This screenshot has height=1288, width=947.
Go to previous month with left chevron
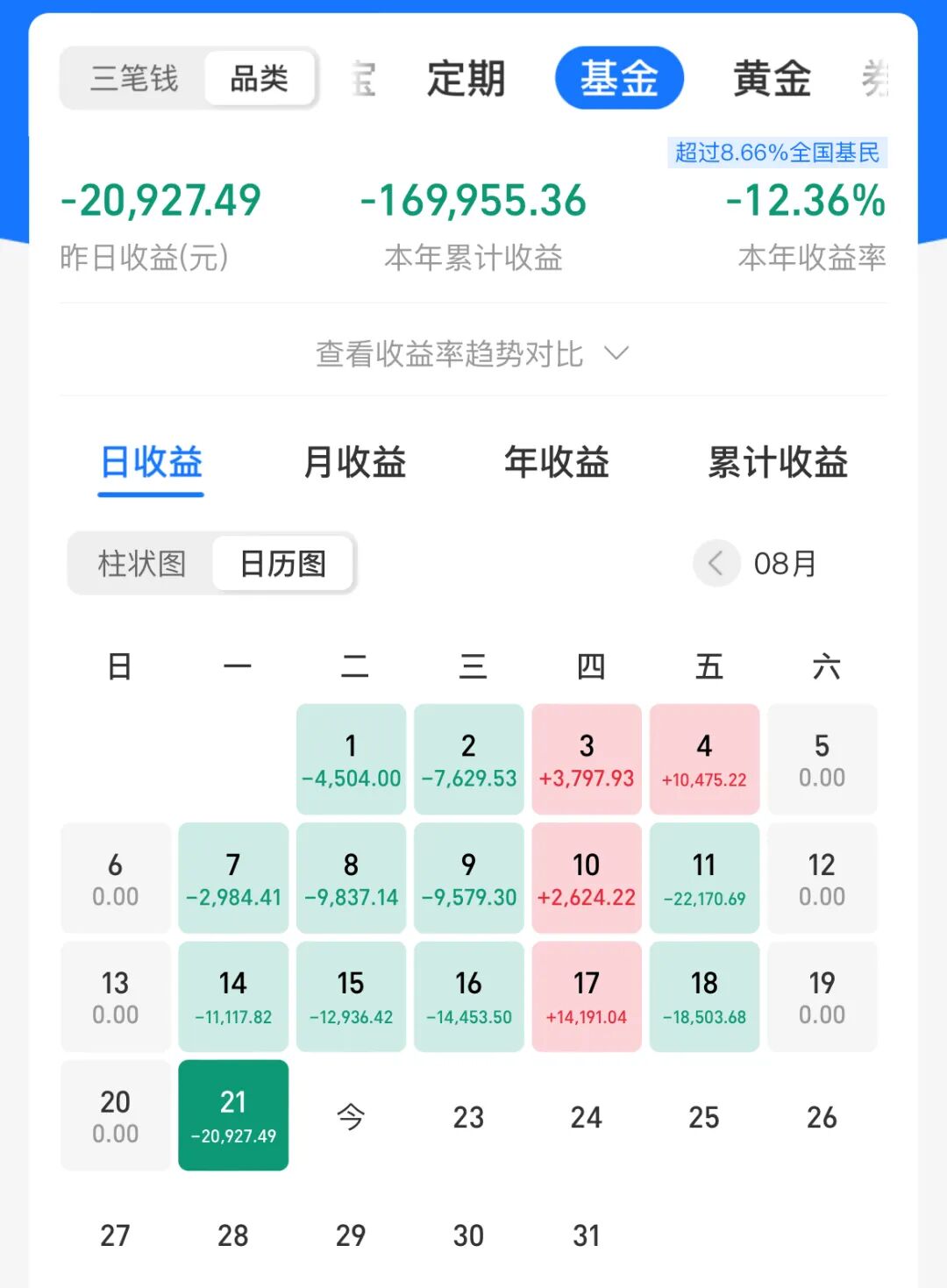(716, 563)
